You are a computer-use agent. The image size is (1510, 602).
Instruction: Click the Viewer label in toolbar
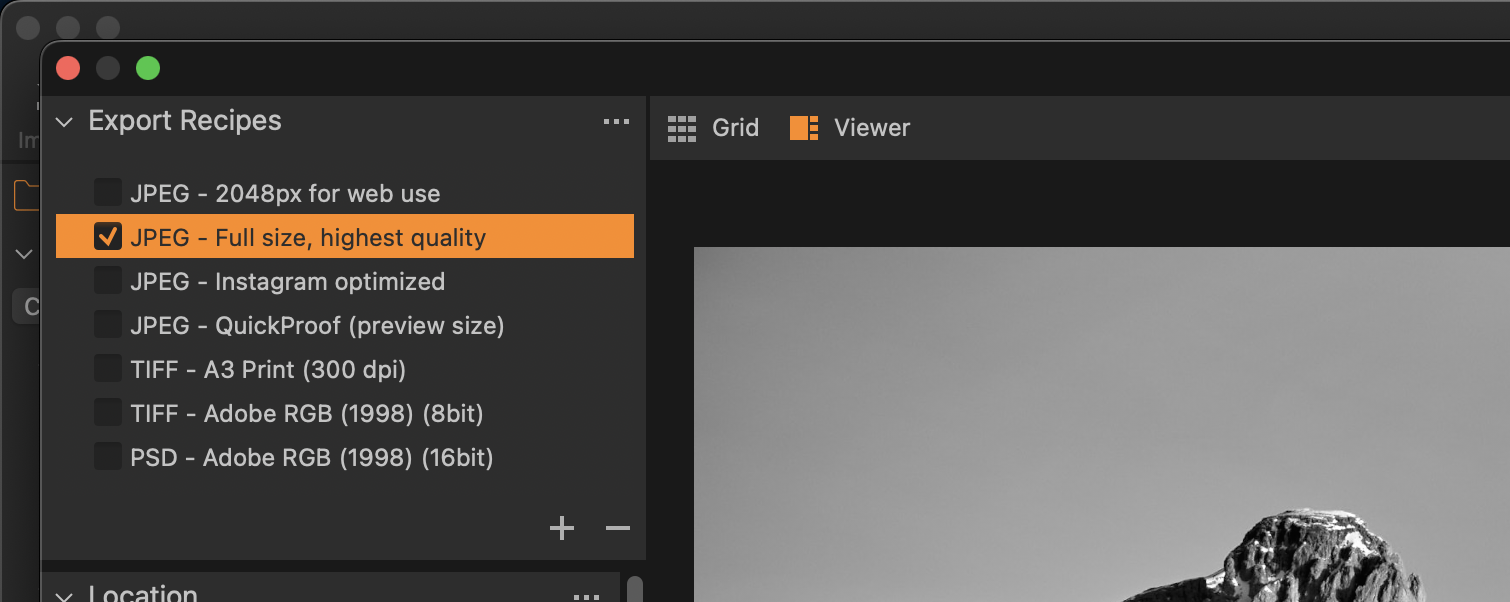click(872, 128)
